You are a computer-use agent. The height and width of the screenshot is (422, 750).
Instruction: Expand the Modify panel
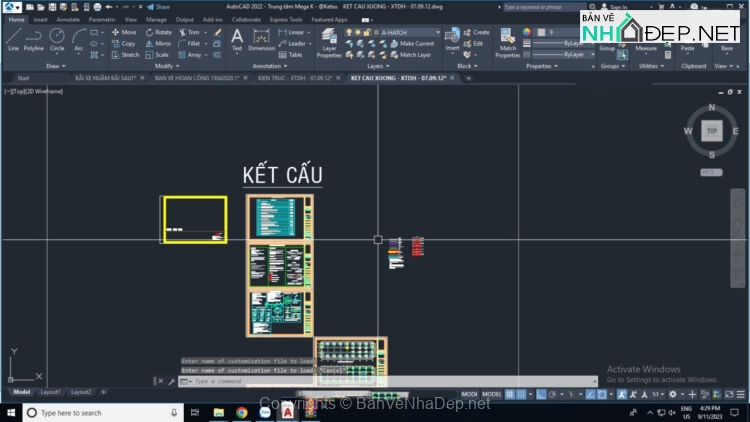167,66
